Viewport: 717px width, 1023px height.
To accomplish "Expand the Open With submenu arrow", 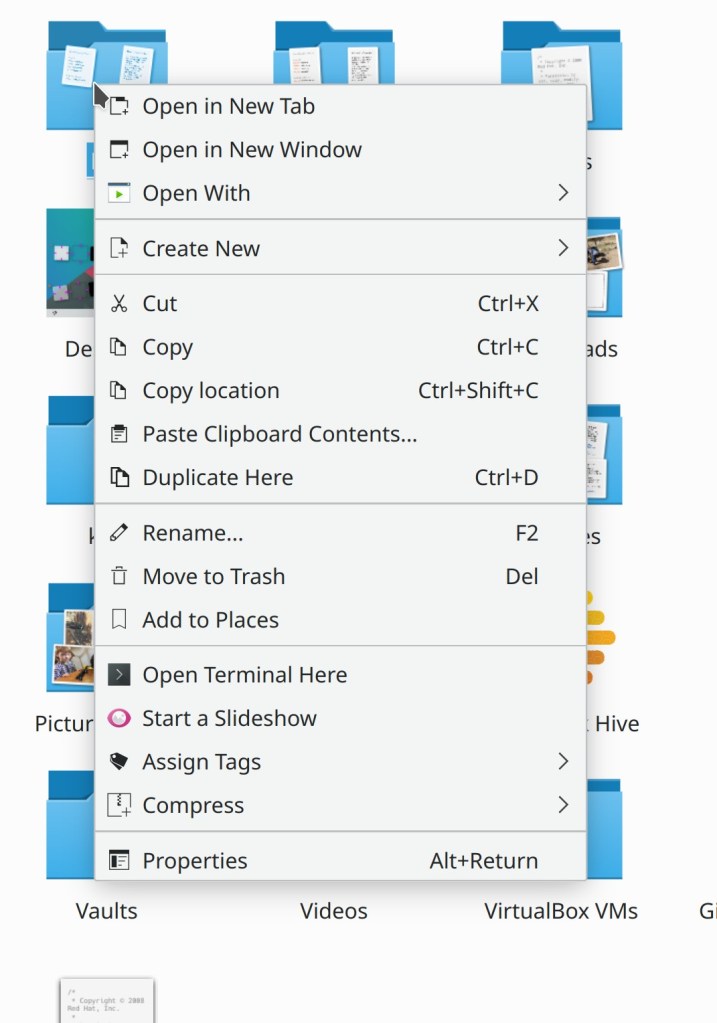I will point(563,193).
